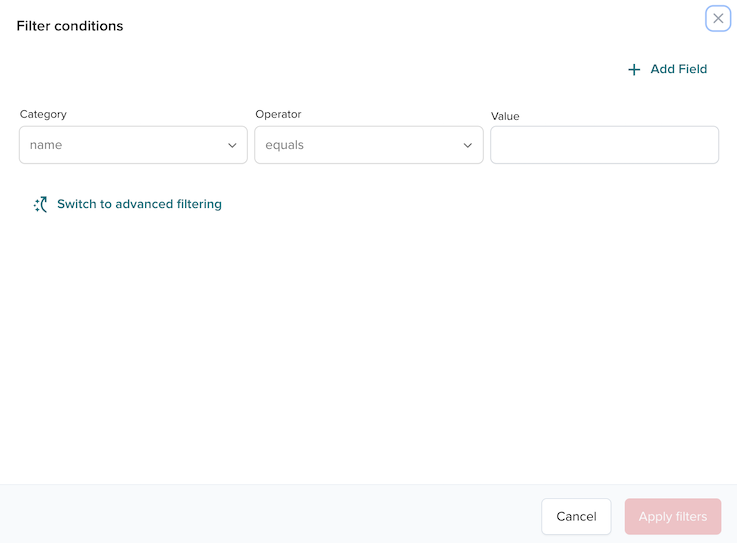This screenshot has width=737, height=543.
Task: Switch to advanced filtering
Action: tap(139, 204)
